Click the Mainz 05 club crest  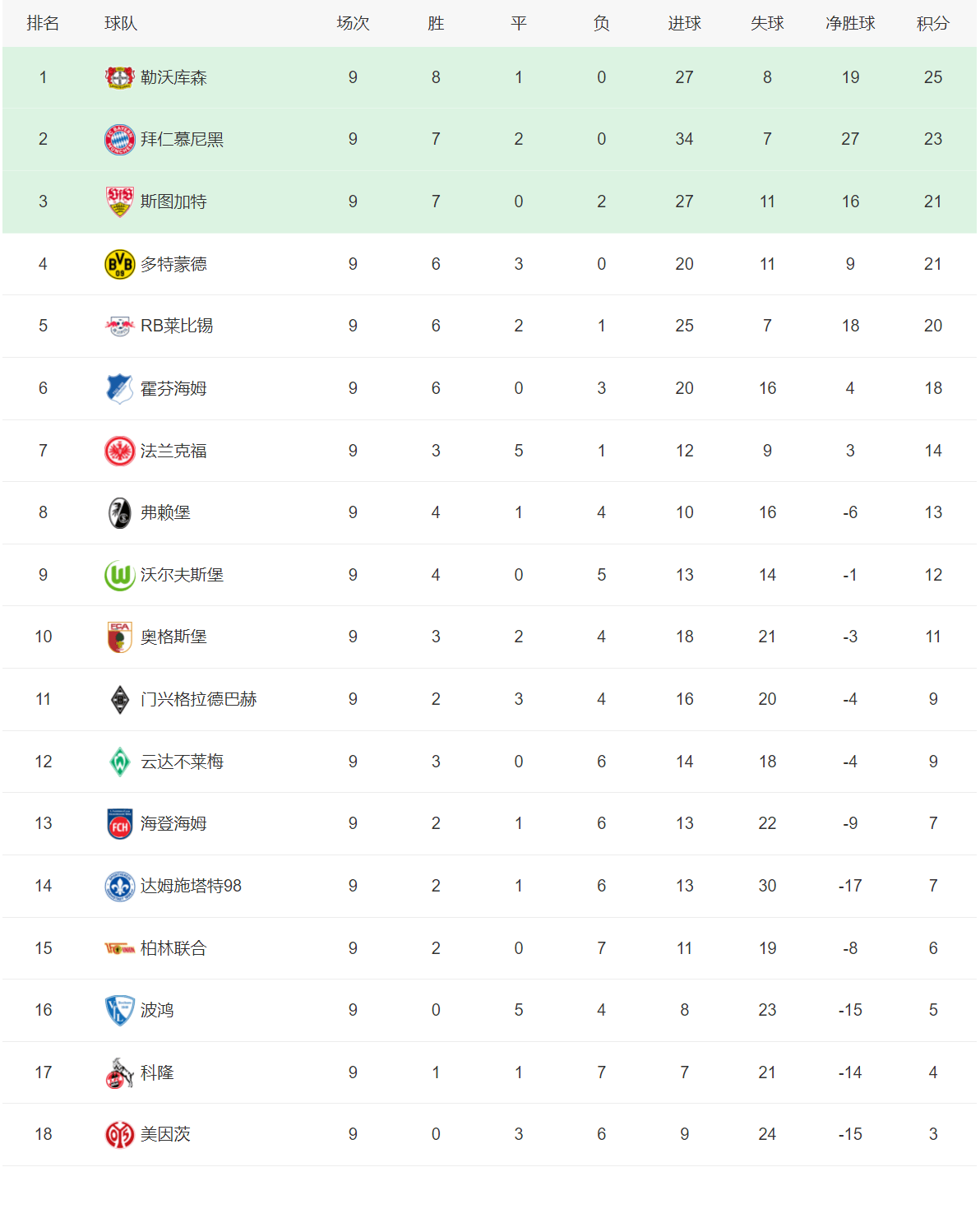pos(120,1135)
